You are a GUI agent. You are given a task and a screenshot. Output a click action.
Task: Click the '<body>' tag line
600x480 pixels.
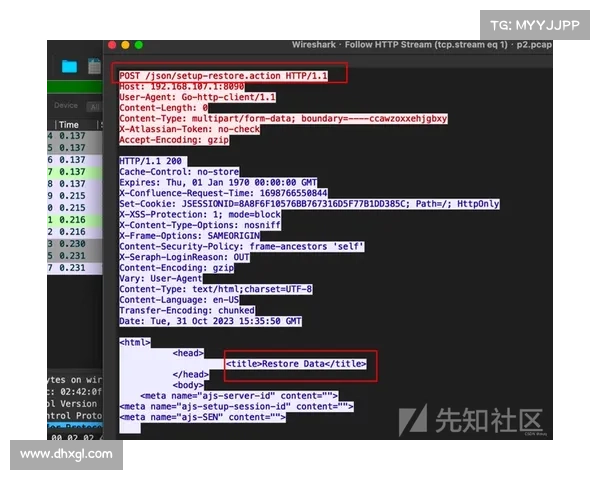click(188, 385)
